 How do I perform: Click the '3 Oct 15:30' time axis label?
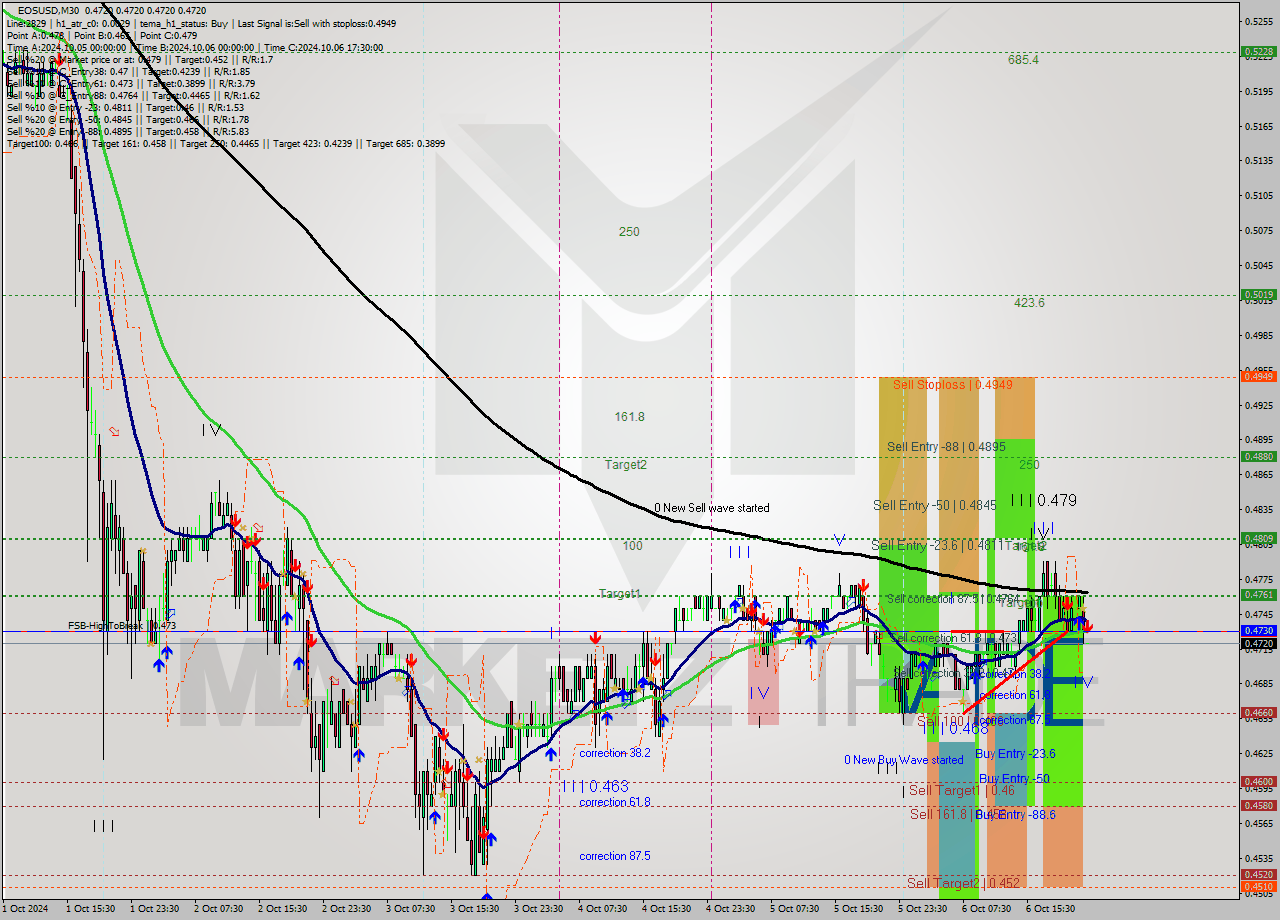point(474,909)
